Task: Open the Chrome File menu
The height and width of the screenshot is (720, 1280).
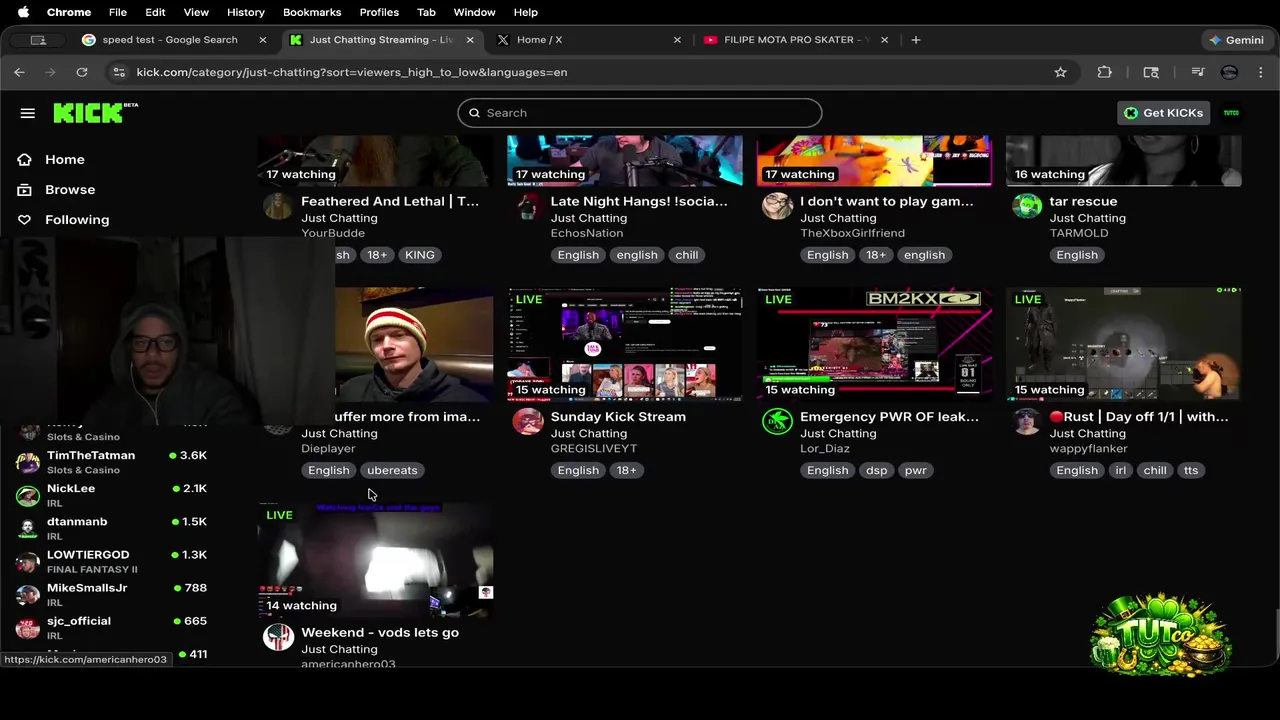Action: tap(117, 12)
